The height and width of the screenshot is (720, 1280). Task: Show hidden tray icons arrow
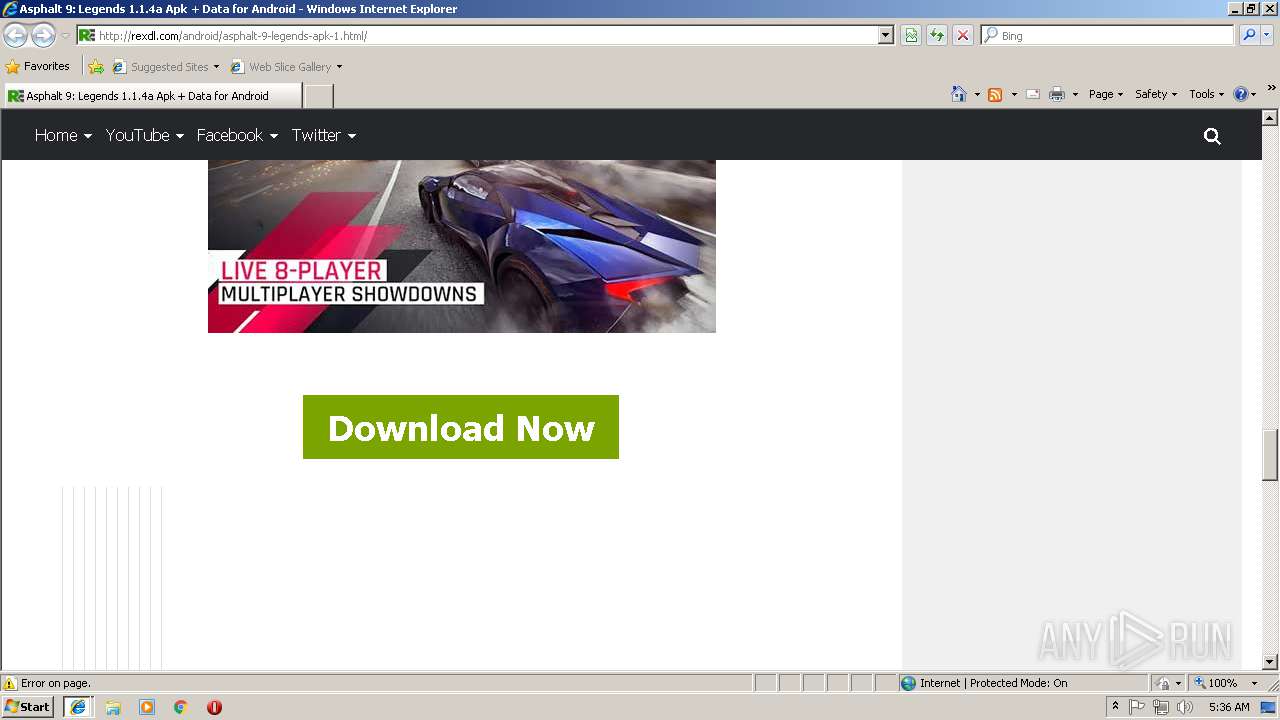tap(1115, 707)
